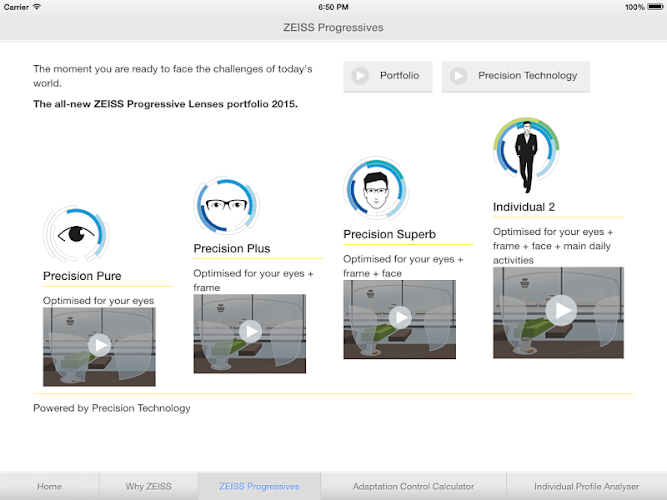Play the Precision Plus lens video
The width and height of the screenshot is (667, 500).
[250, 334]
